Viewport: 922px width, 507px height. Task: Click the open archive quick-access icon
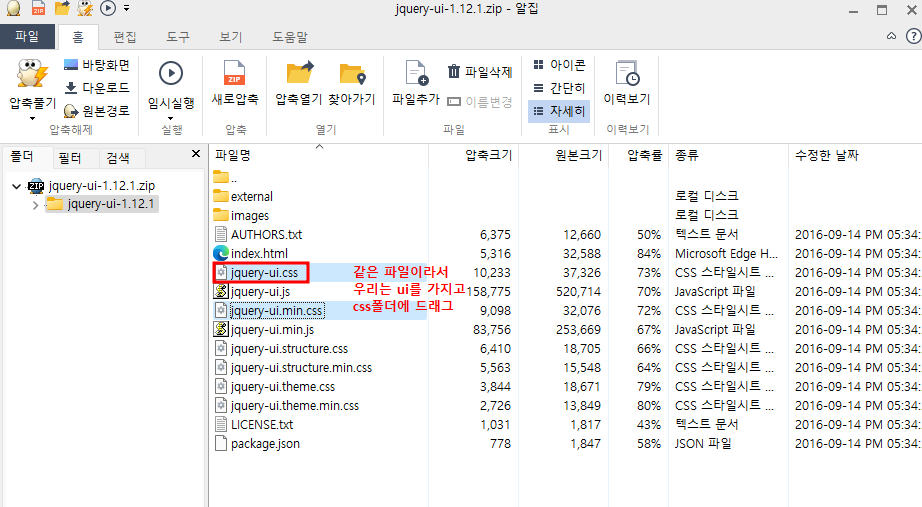click(62, 8)
